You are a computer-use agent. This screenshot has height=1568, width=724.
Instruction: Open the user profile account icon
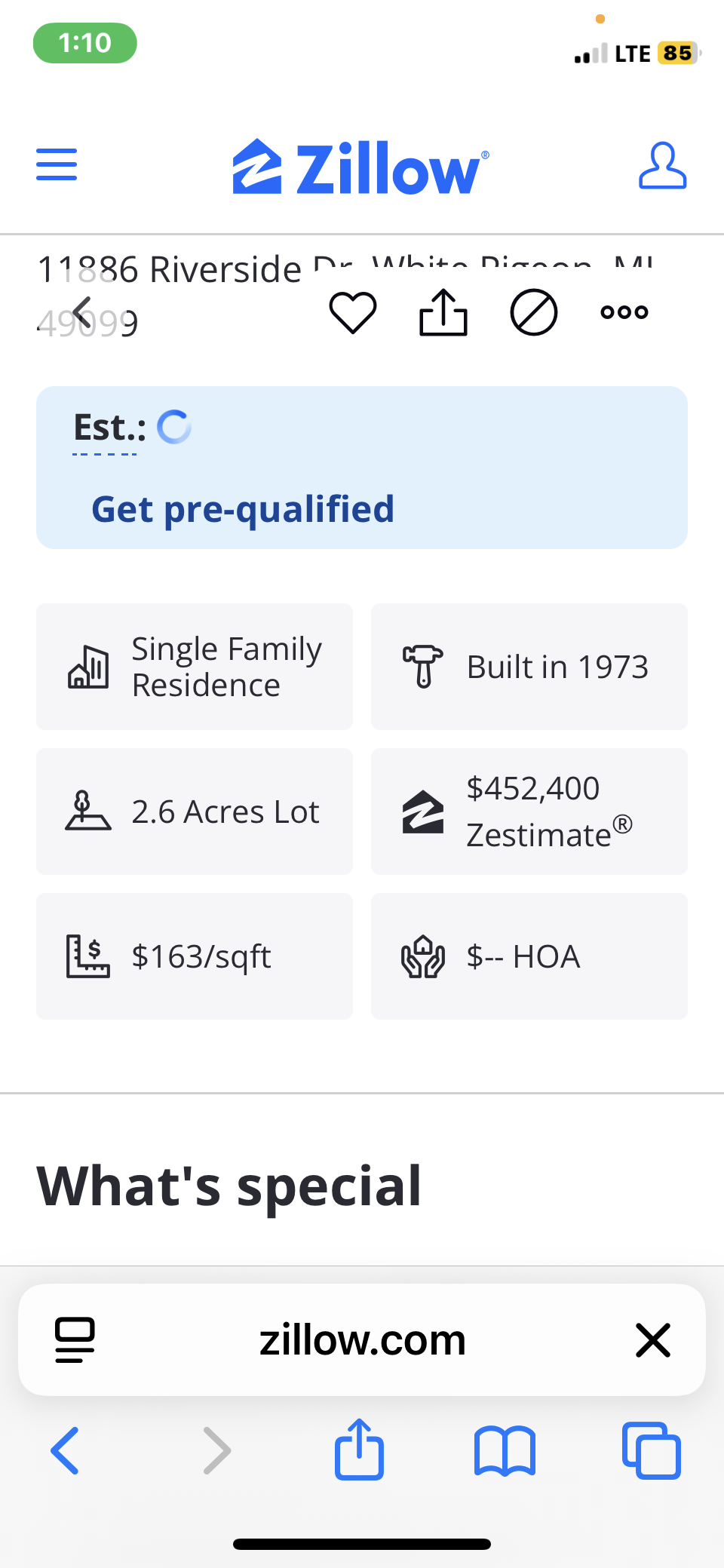coord(662,165)
